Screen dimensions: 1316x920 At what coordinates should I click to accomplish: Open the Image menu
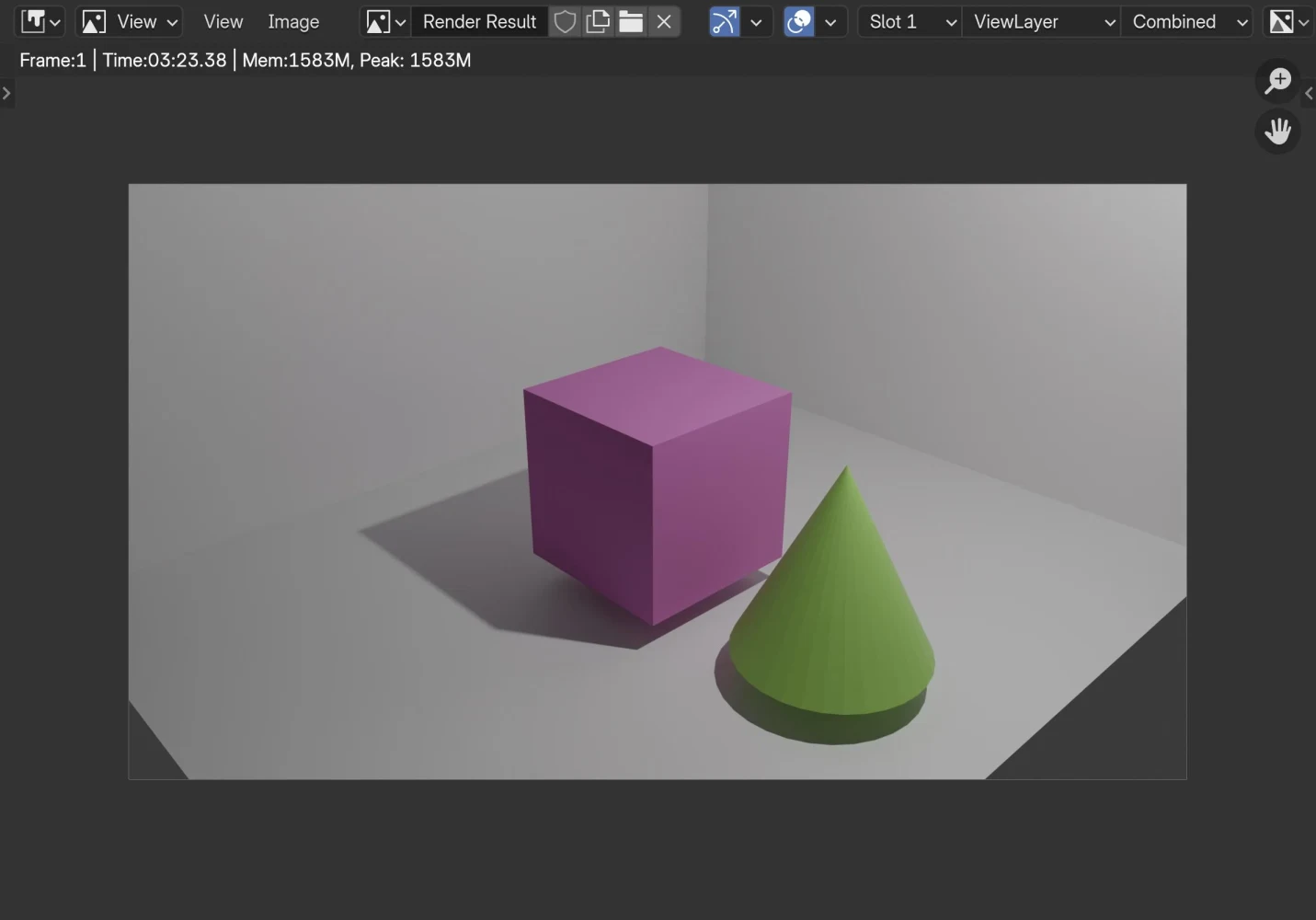pyautogui.click(x=293, y=21)
